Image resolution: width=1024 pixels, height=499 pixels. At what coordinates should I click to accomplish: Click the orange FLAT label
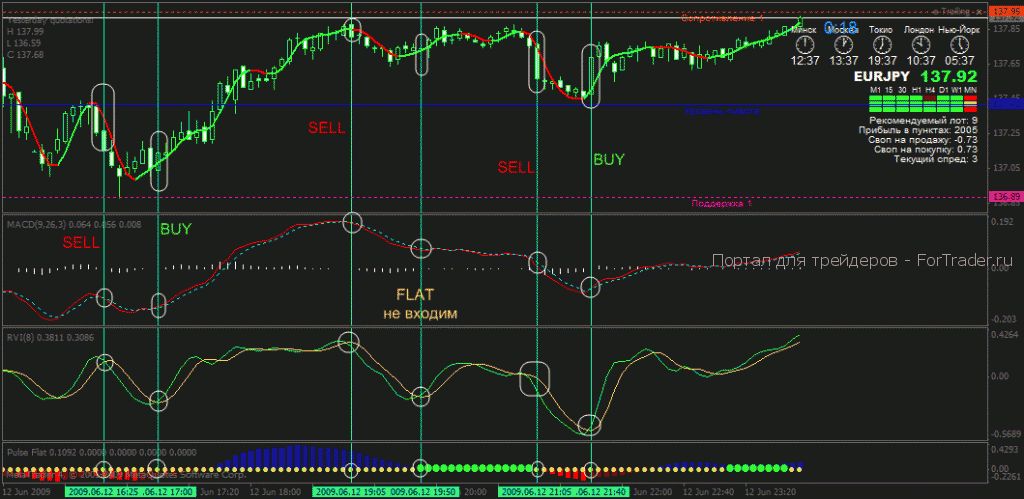click(415, 294)
